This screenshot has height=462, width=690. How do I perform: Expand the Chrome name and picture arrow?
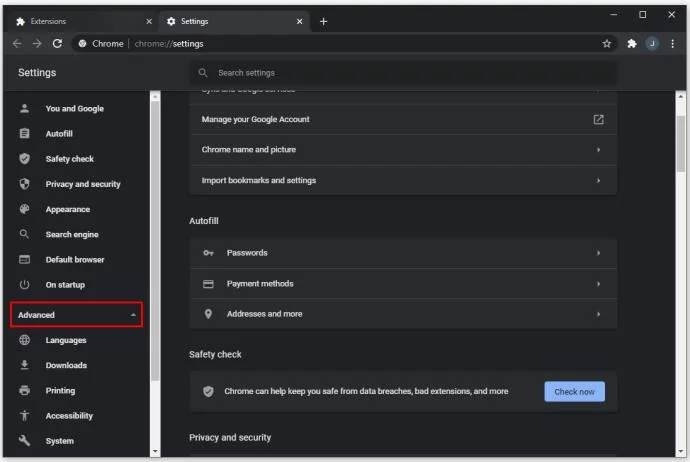pos(598,150)
